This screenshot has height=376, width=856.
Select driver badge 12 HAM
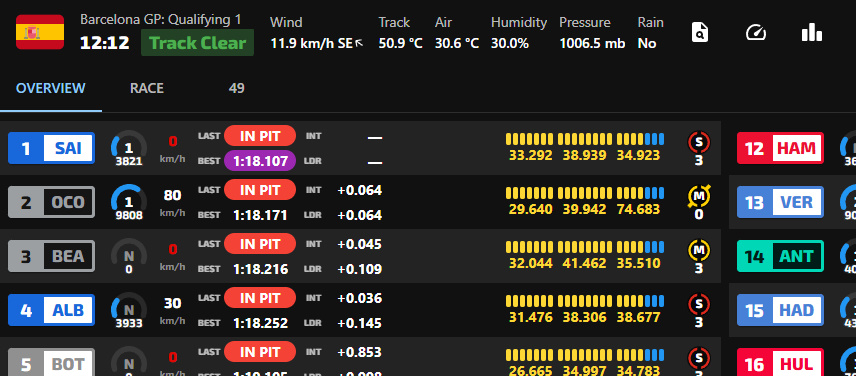click(780, 148)
